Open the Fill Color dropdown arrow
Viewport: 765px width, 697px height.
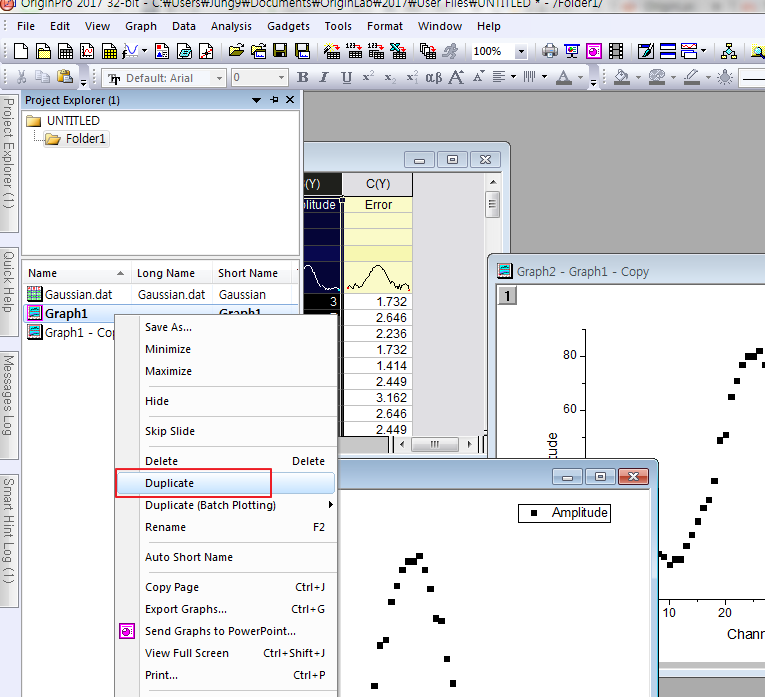point(638,77)
